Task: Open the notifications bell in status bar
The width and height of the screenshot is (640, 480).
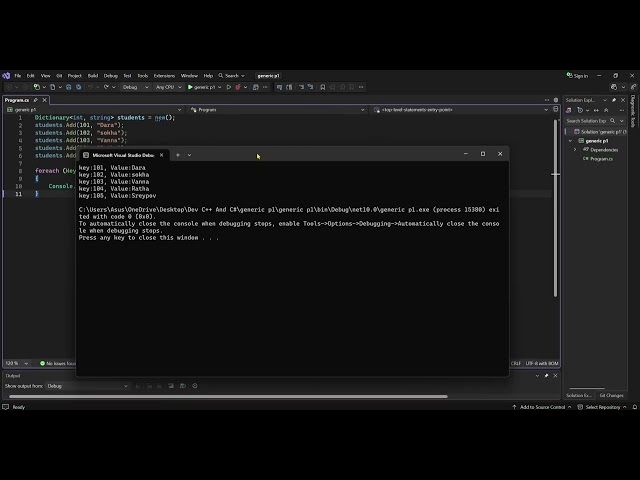Action: [635, 407]
